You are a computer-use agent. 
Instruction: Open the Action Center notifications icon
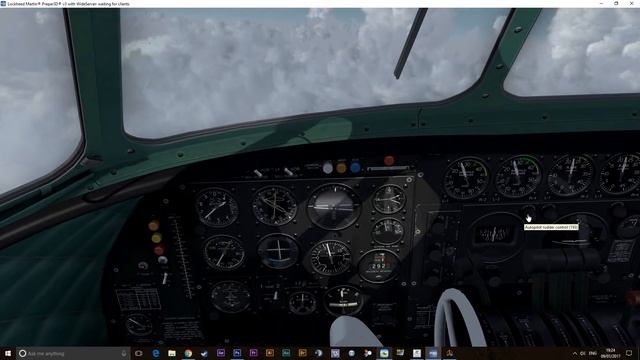point(629,353)
